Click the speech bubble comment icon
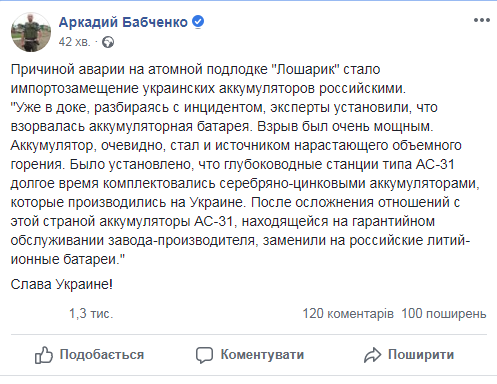The image size is (497, 384). 204,355
